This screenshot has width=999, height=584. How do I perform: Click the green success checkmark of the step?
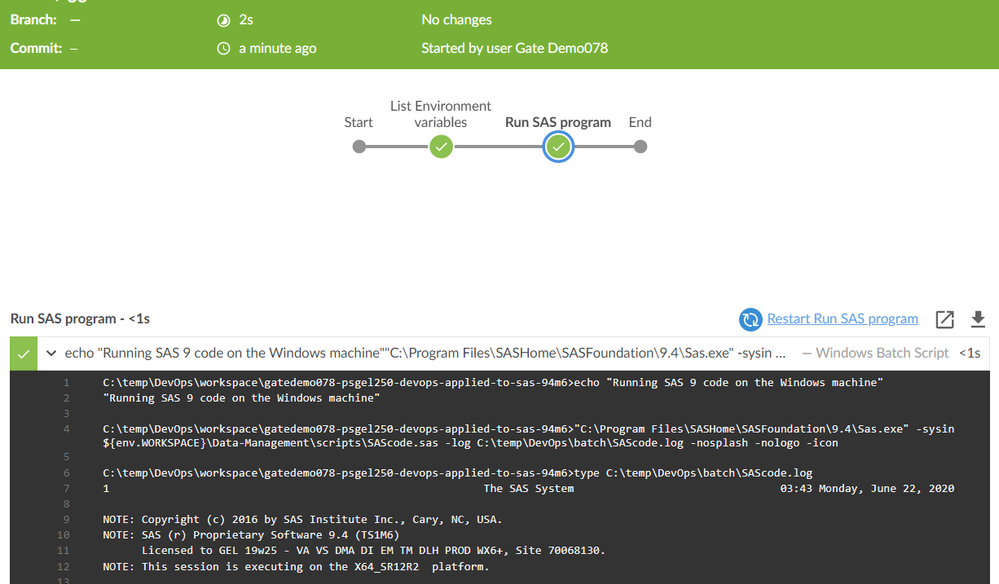coord(24,353)
